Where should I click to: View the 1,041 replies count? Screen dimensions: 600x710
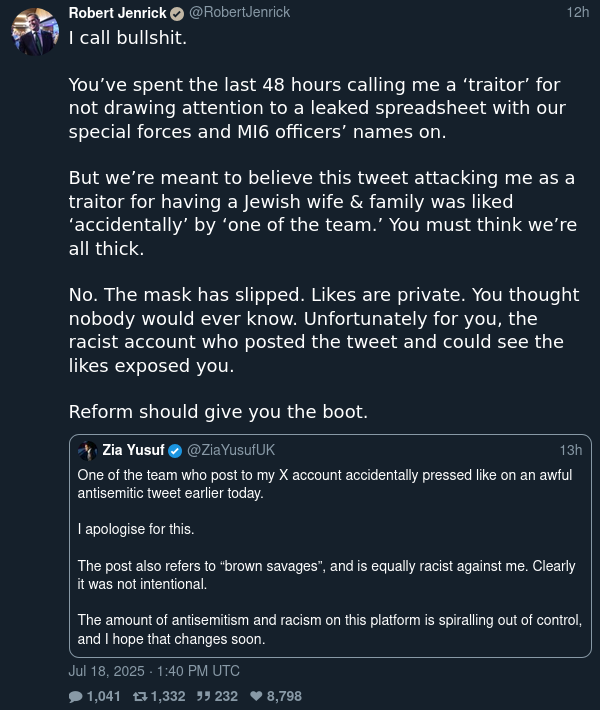[x=104, y=696]
